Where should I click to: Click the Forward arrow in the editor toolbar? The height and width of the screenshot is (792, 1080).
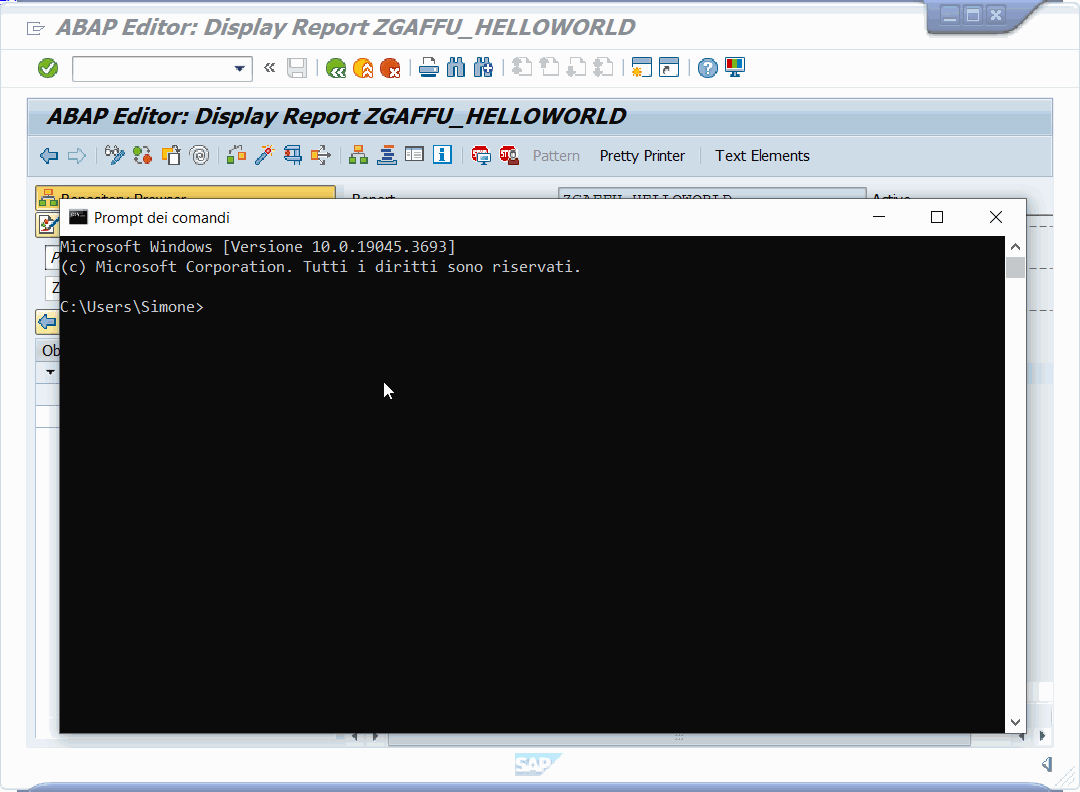click(x=76, y=156)
